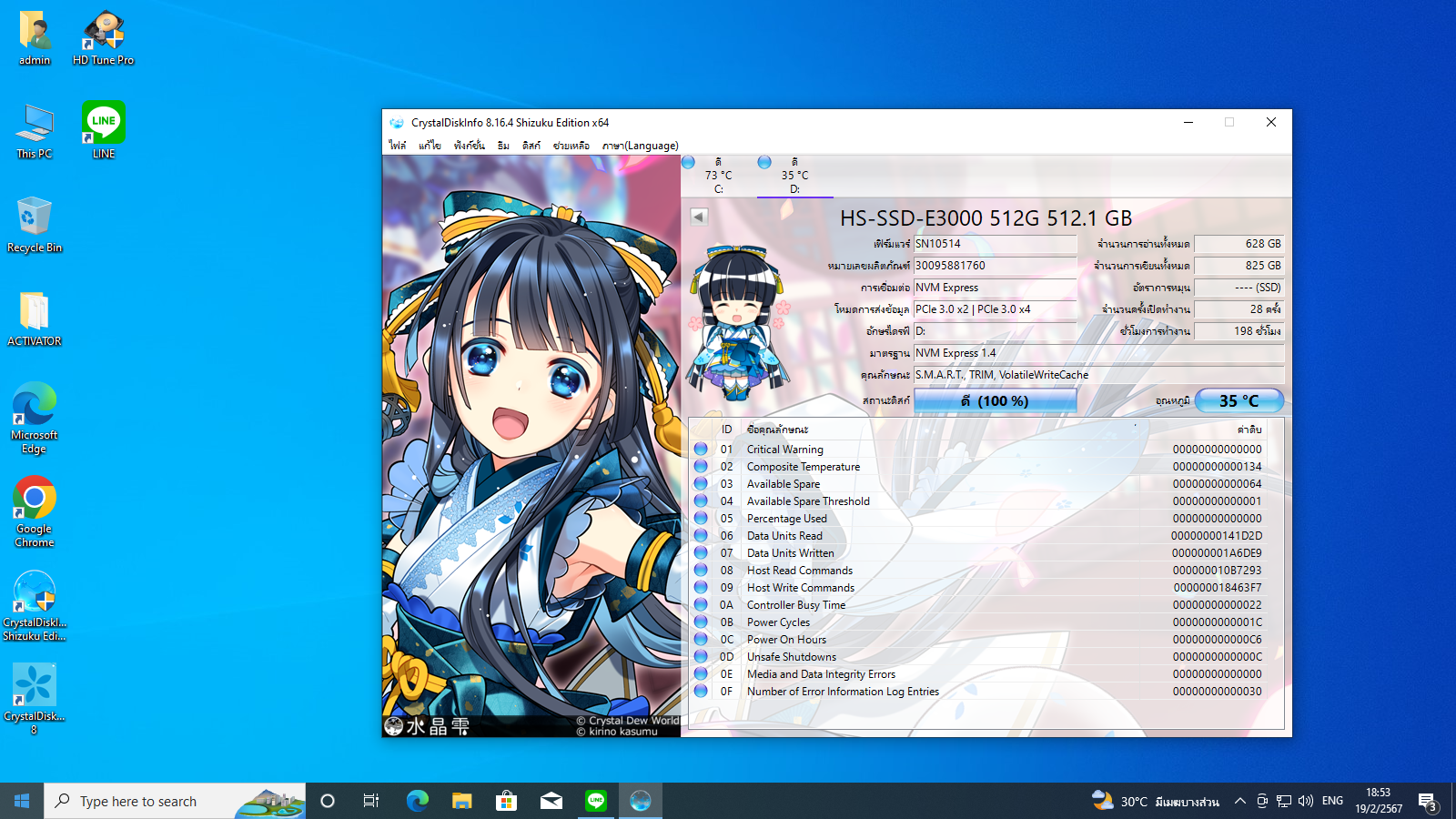Open This PC desktop icon
1456x819 pixels.
(35, 132)
